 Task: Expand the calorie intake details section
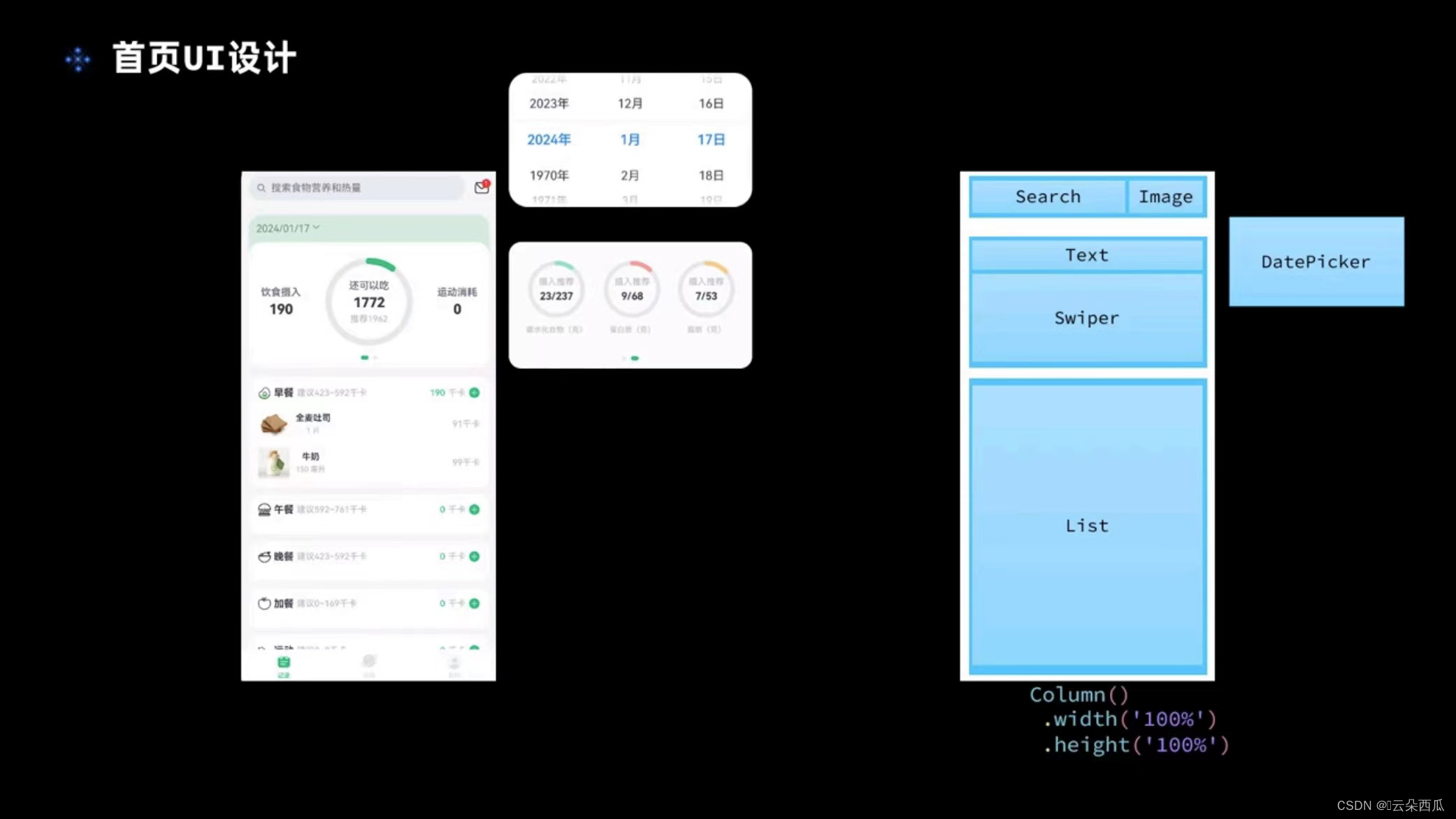[x=279, y=300]
